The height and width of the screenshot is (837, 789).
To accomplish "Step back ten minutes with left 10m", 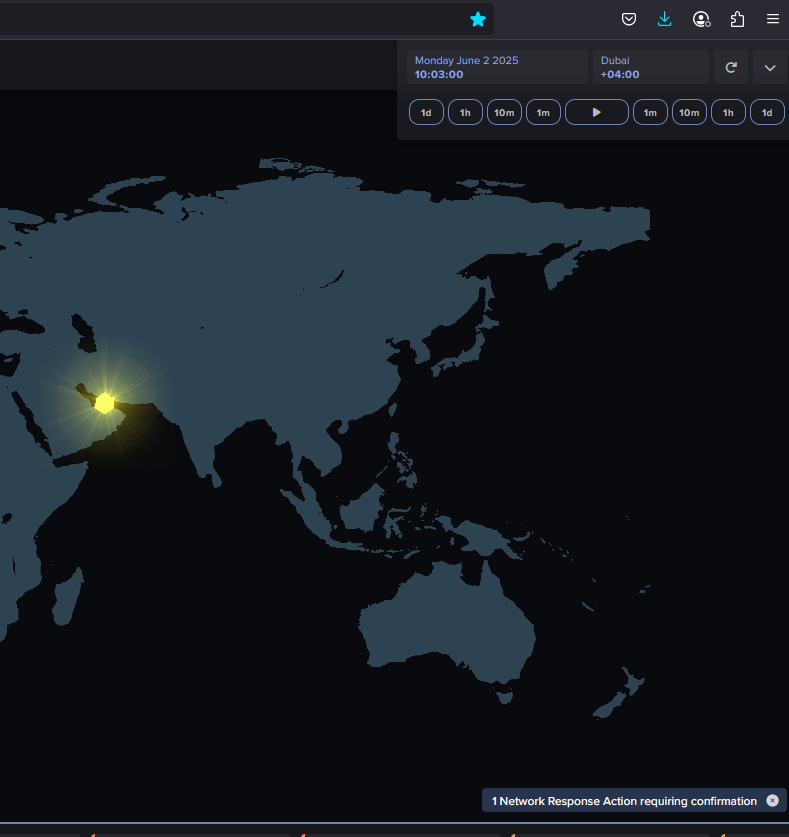I will tap(504, 112).
